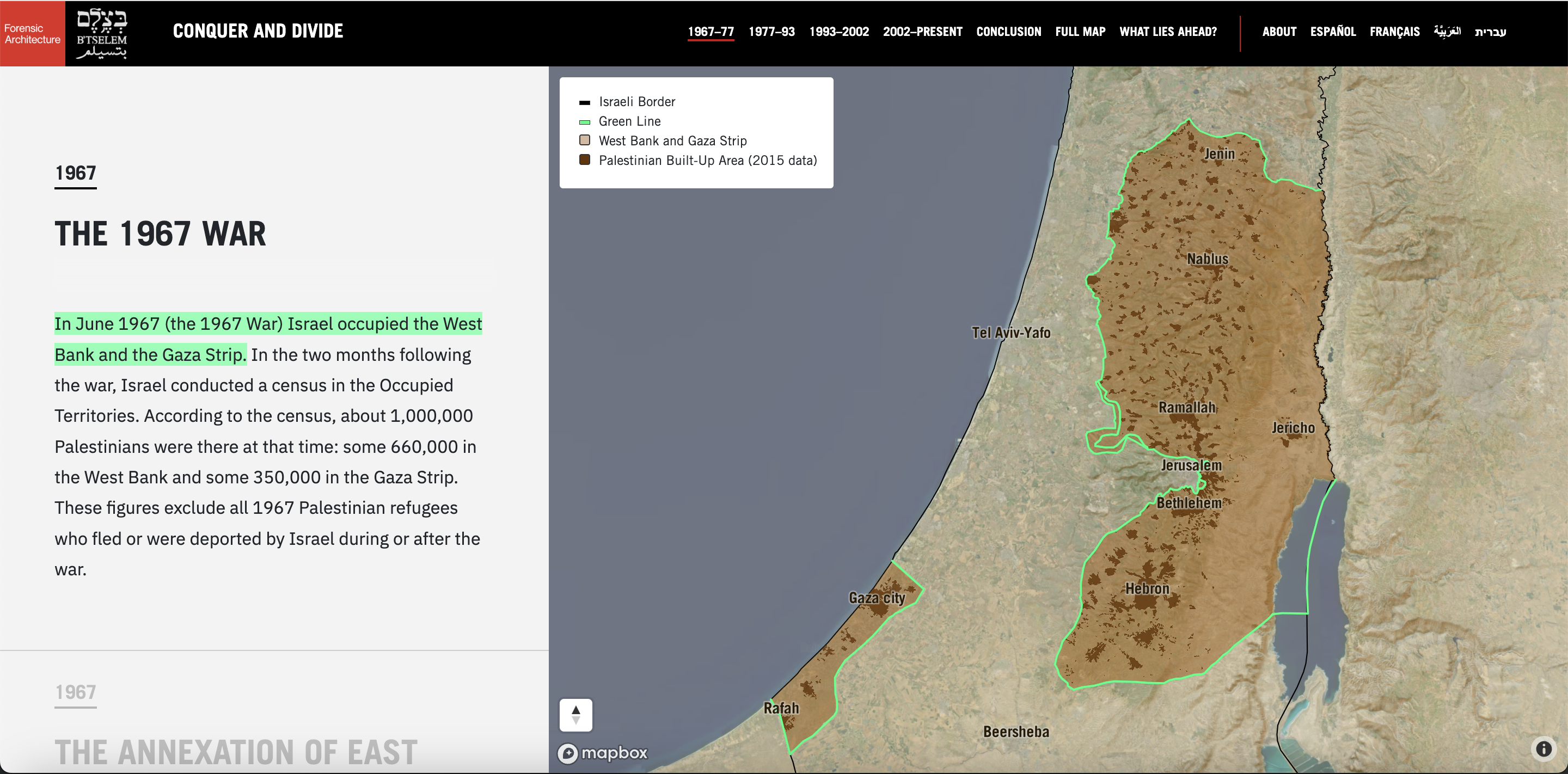Switch language to Hebrew

[x=1490, y=32]
